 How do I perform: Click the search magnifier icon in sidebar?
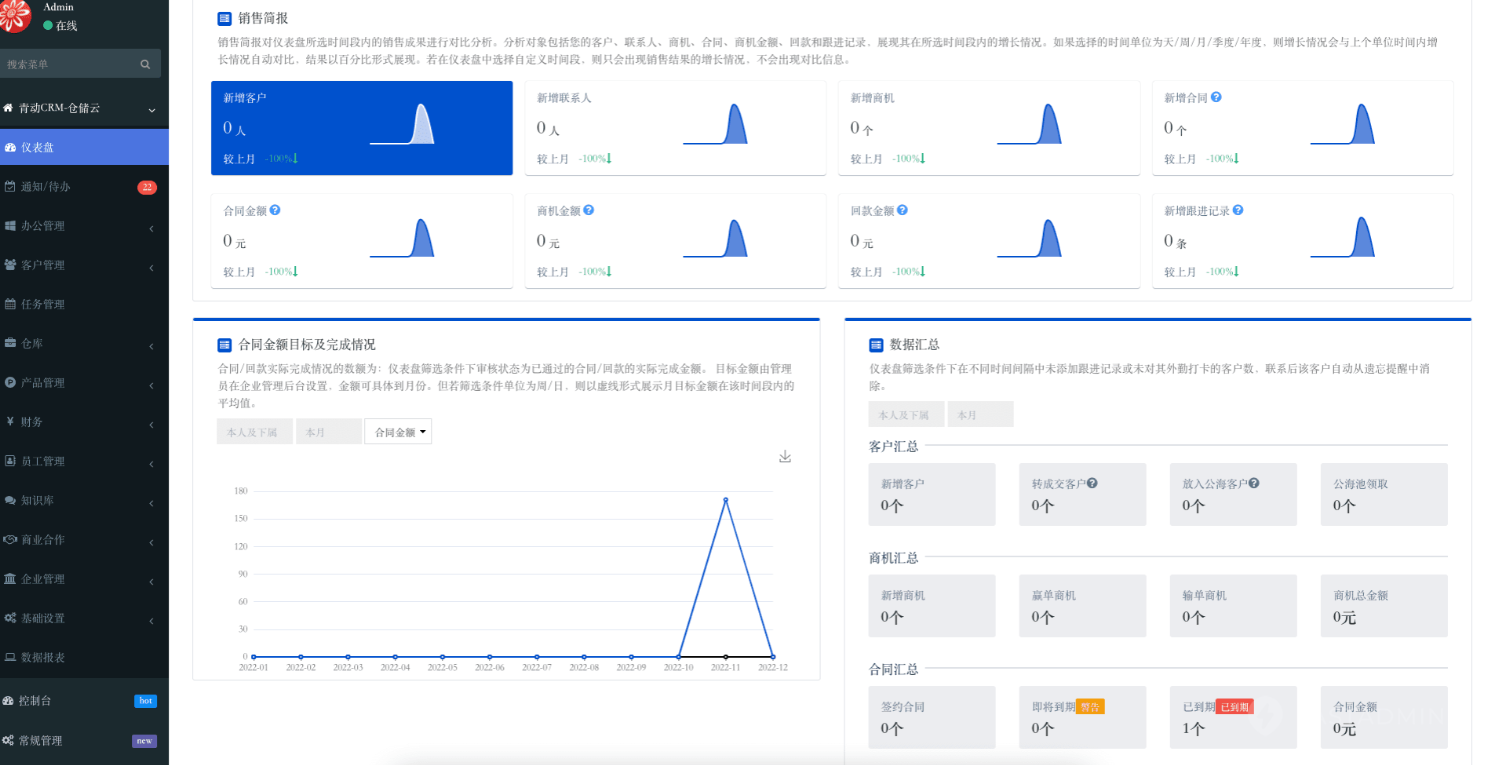pos(145,64)
